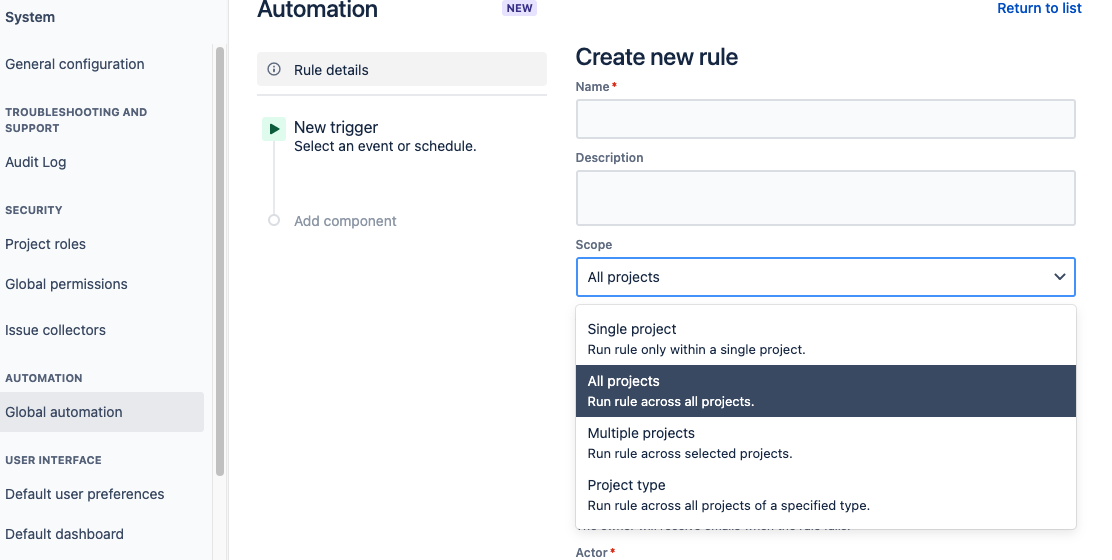Viewport: 1112px width, 560px height.
Task: Expand the Scope dropdown chevron
Action: (1059, 277)
